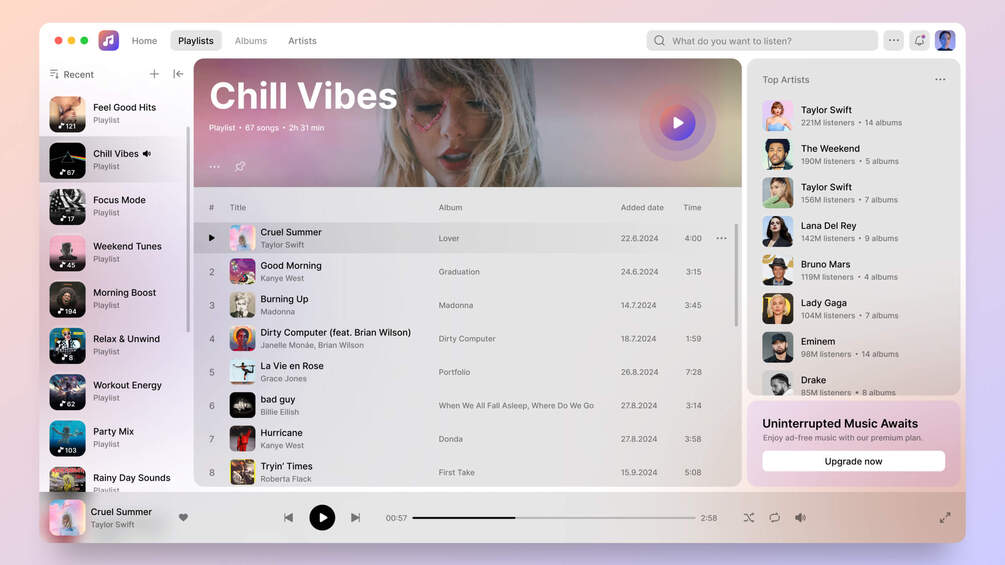The width and height of the screenshot is (1005, 565).
Task: Open the Party Mix playlist
Action: pos(113,438)
